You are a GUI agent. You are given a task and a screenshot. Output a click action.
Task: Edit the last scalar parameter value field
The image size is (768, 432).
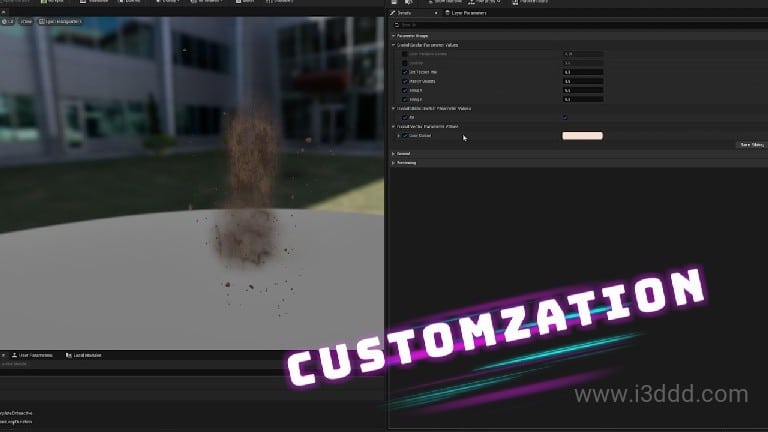(x=583, y=99)
